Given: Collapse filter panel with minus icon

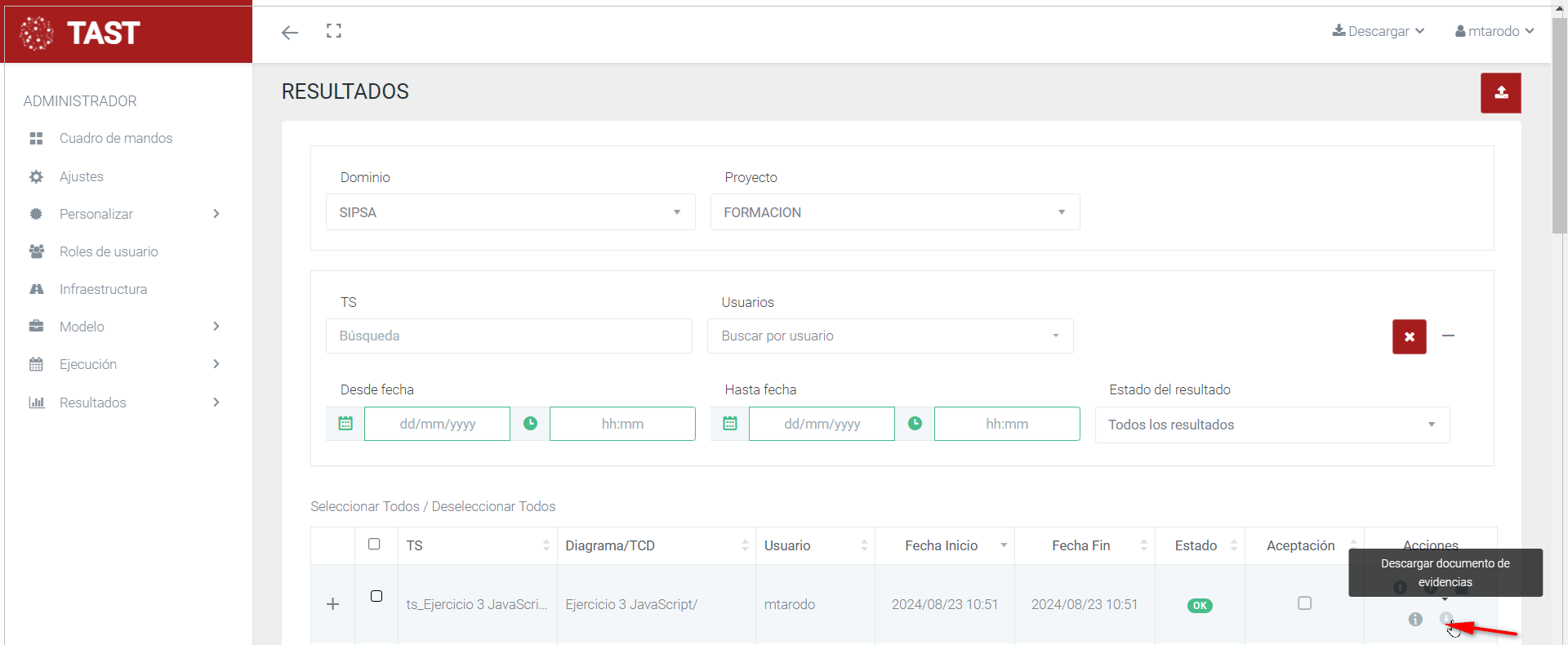Looking at the screenshot, I should 1448,336.
